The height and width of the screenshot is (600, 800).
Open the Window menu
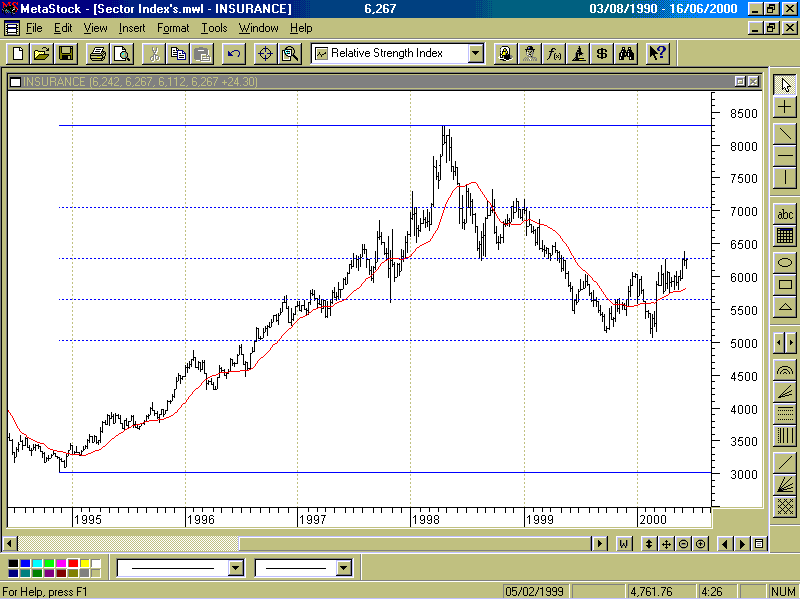[x=259, y=28]
